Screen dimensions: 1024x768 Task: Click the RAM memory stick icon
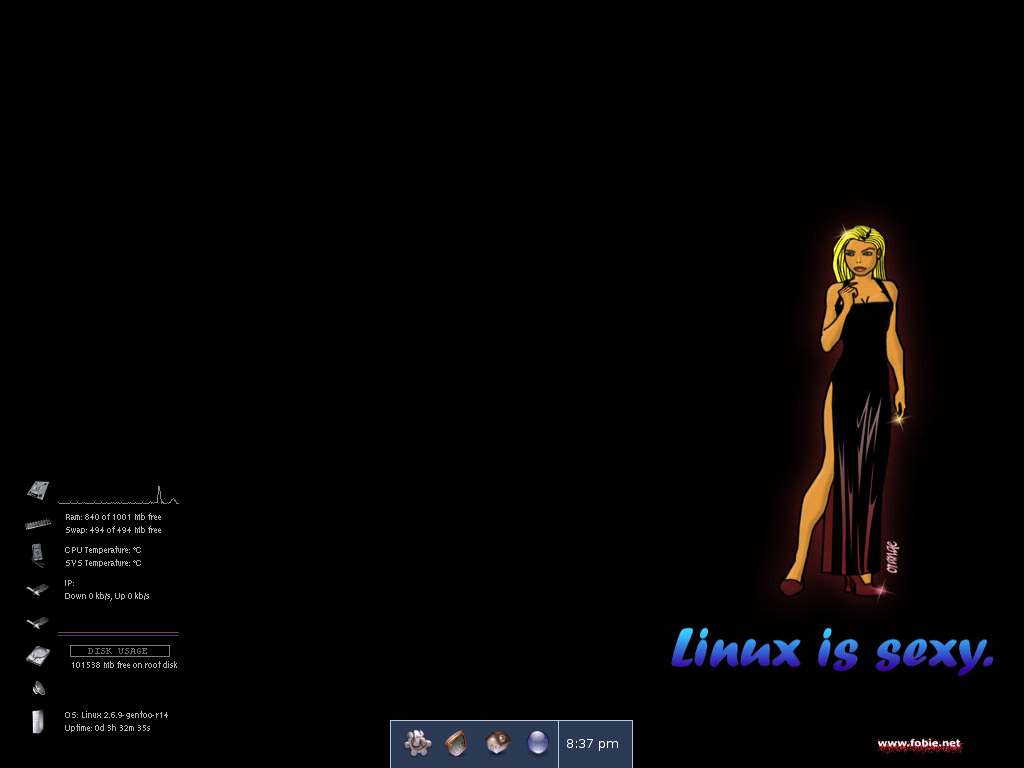(x=38, y=524)
